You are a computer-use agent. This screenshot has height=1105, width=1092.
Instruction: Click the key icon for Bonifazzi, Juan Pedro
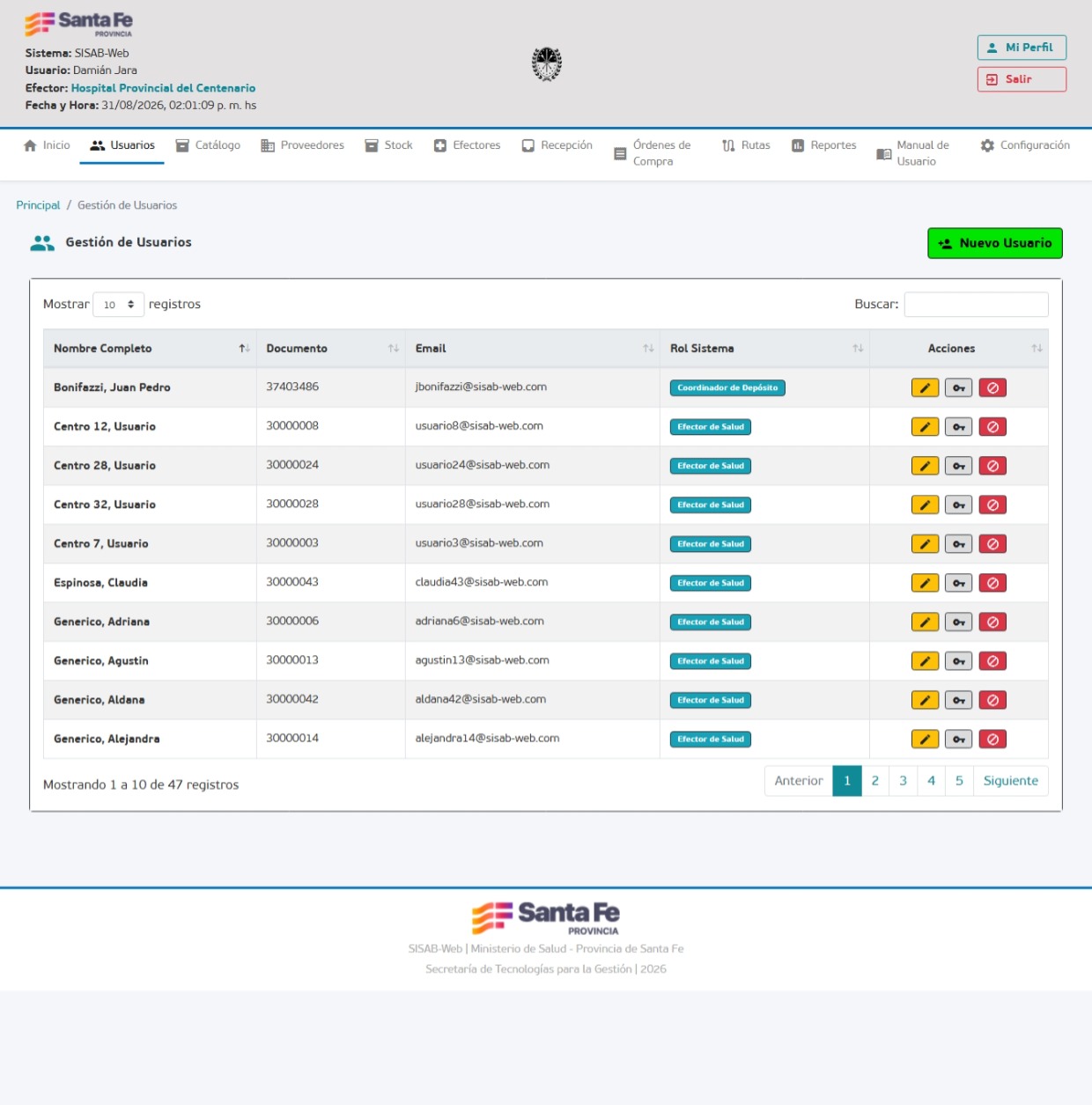(x=958, y=387)
